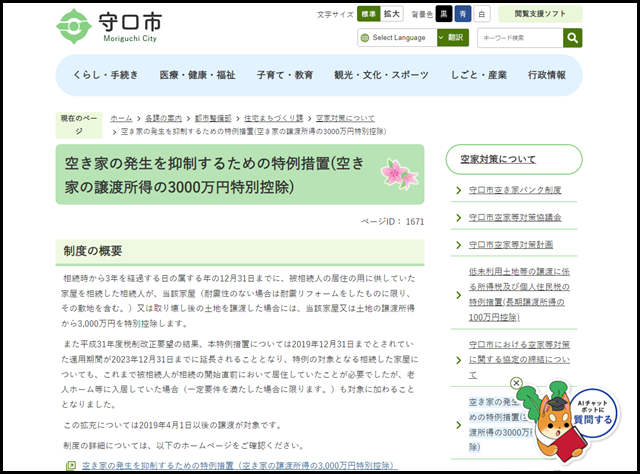Open 都市整備部 breadcrumb link
The width and height of the screenshot is (640, 474).
coord(213,118)
